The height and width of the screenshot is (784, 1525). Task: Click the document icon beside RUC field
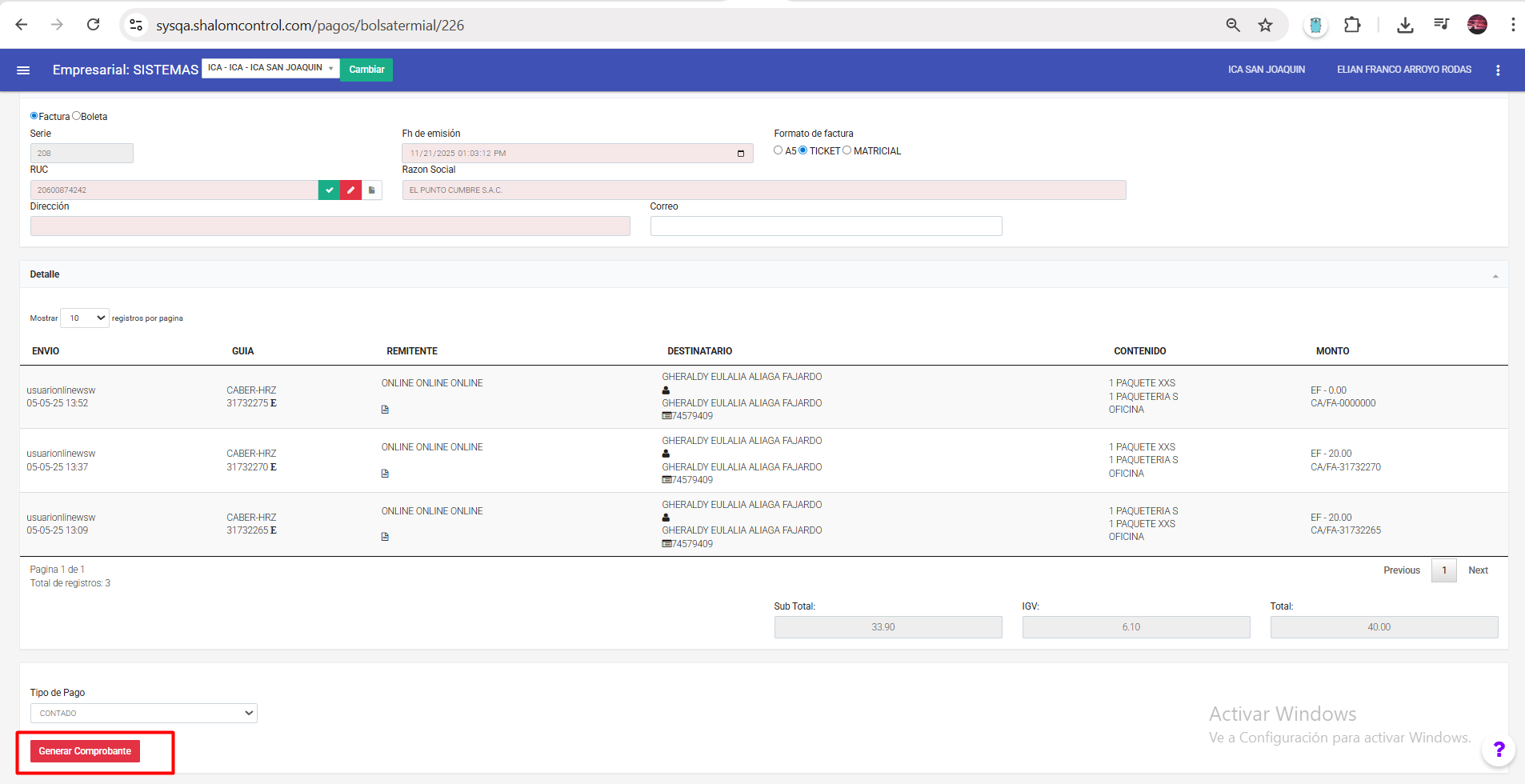pyautogui.click(x=371, y=190)
